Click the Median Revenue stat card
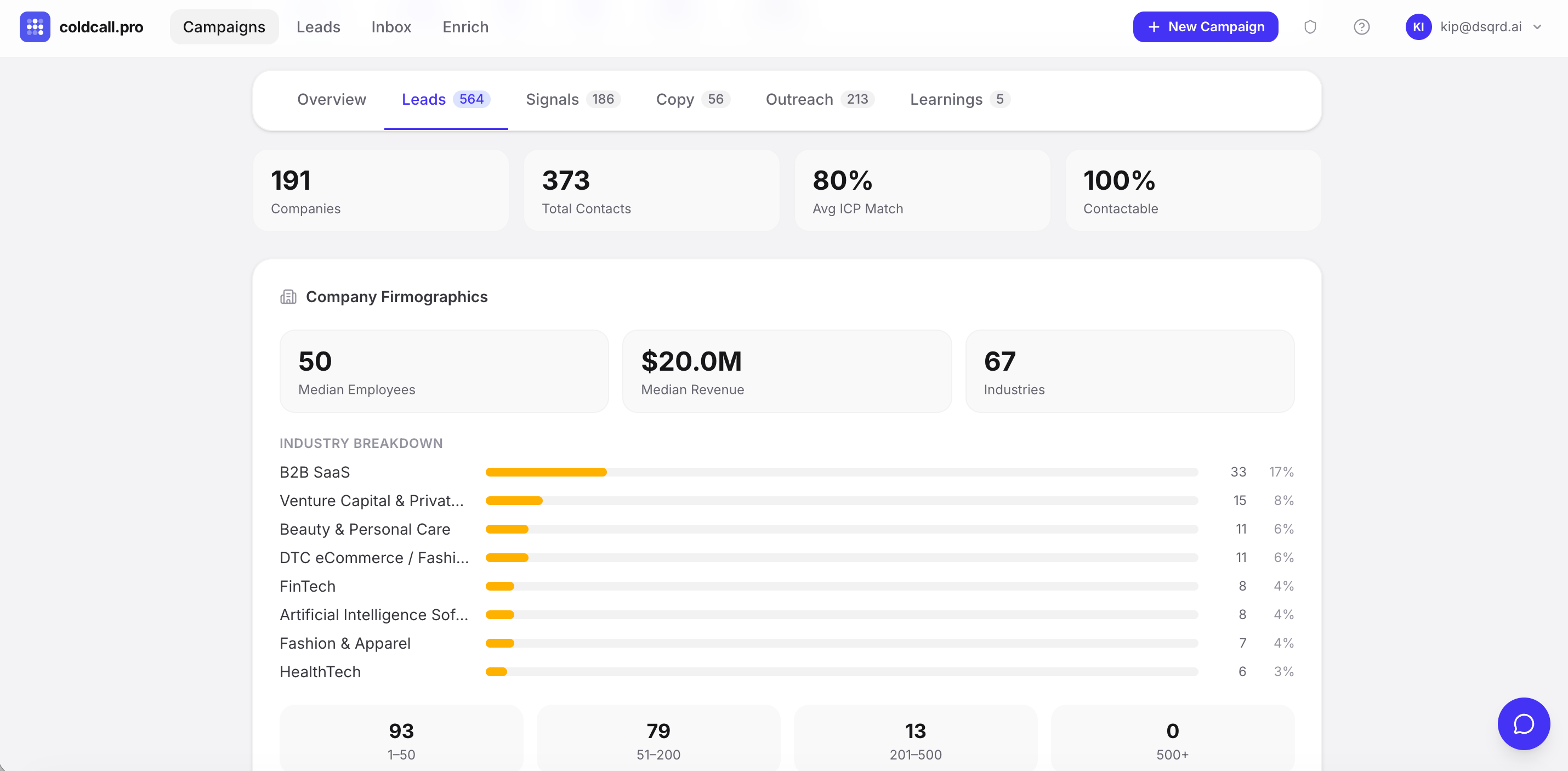This screenshot has height=771, width=1568. point(786,371)
